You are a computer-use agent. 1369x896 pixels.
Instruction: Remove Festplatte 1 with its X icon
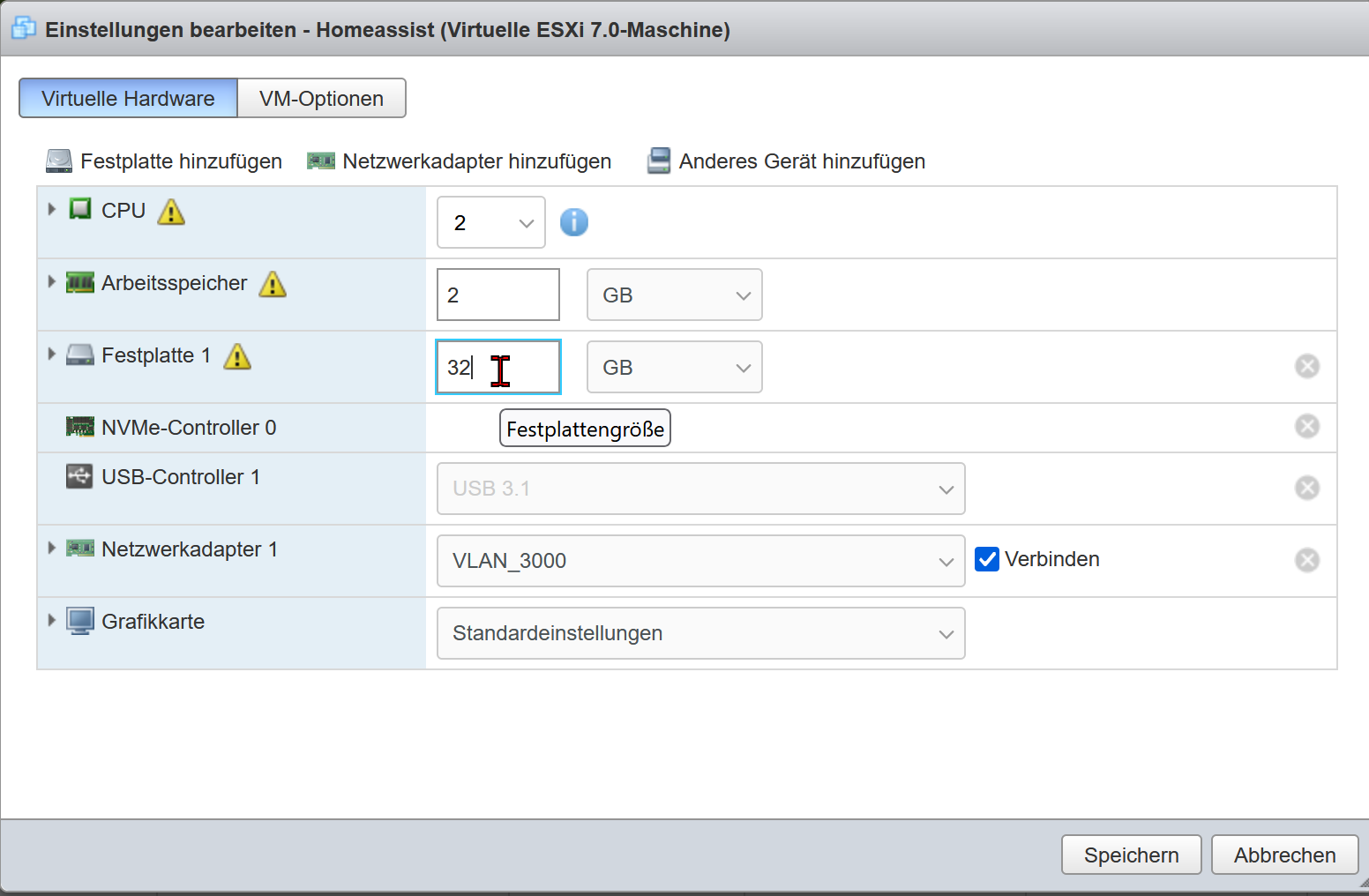click(1306, 366)
